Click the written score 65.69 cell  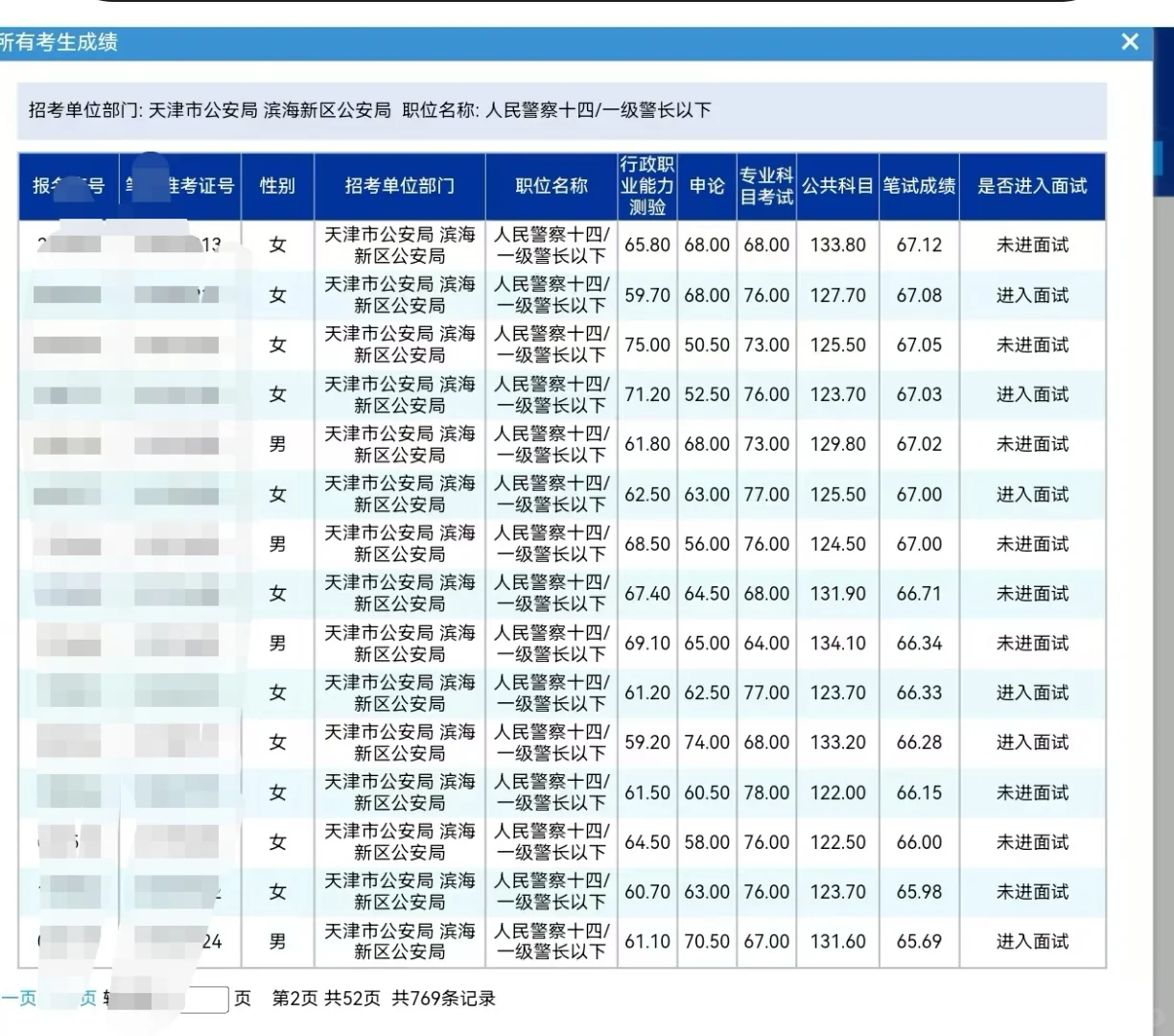pos(920,942)
